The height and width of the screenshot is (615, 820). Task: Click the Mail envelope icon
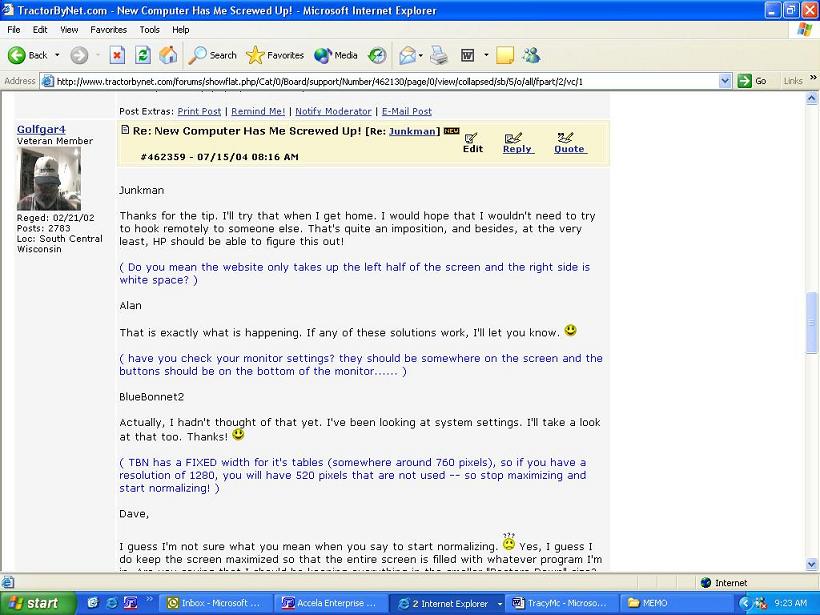[x=407, y=55]
